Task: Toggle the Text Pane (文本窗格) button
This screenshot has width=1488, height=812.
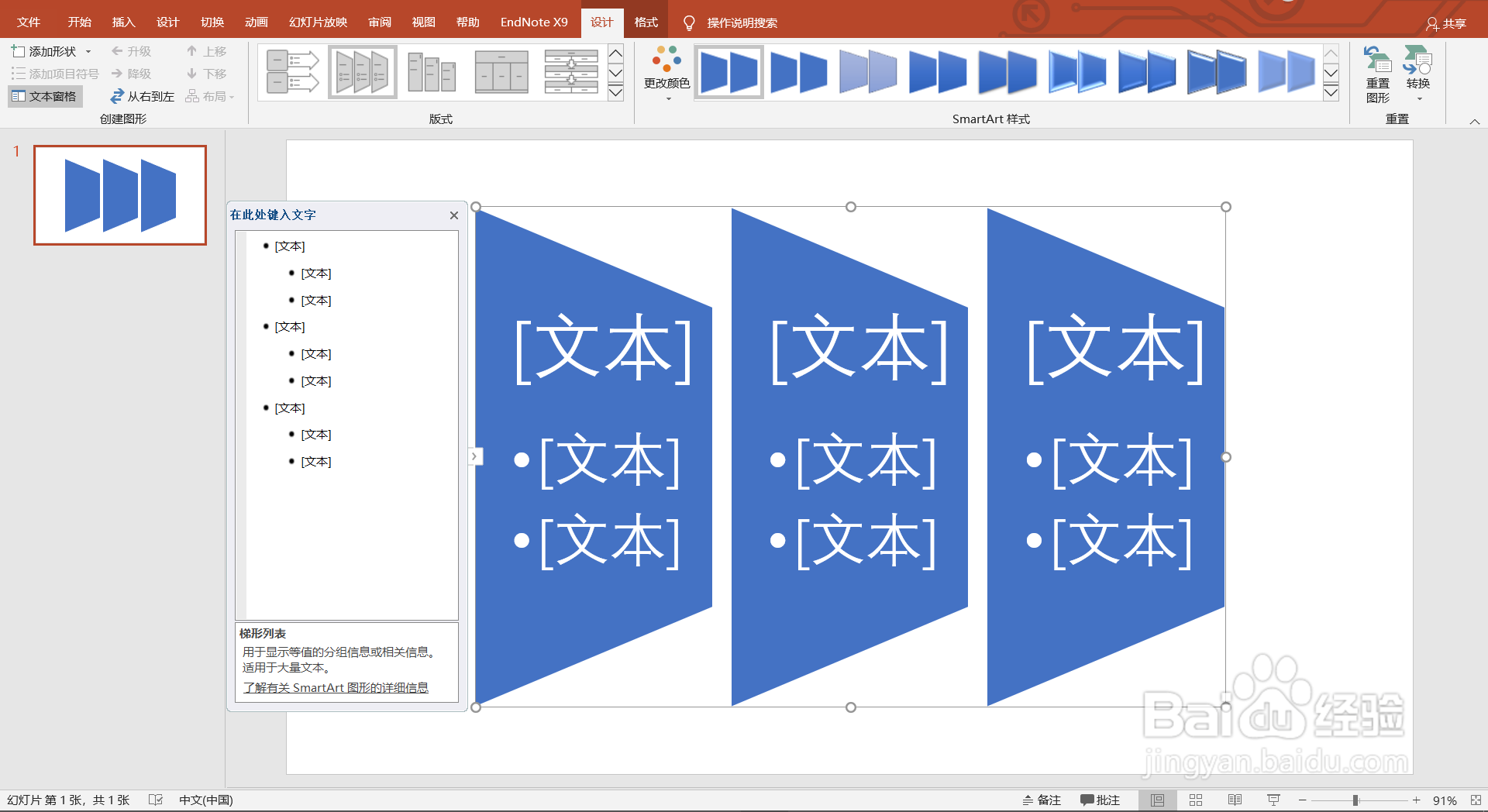Action: (x=45, y=96)
